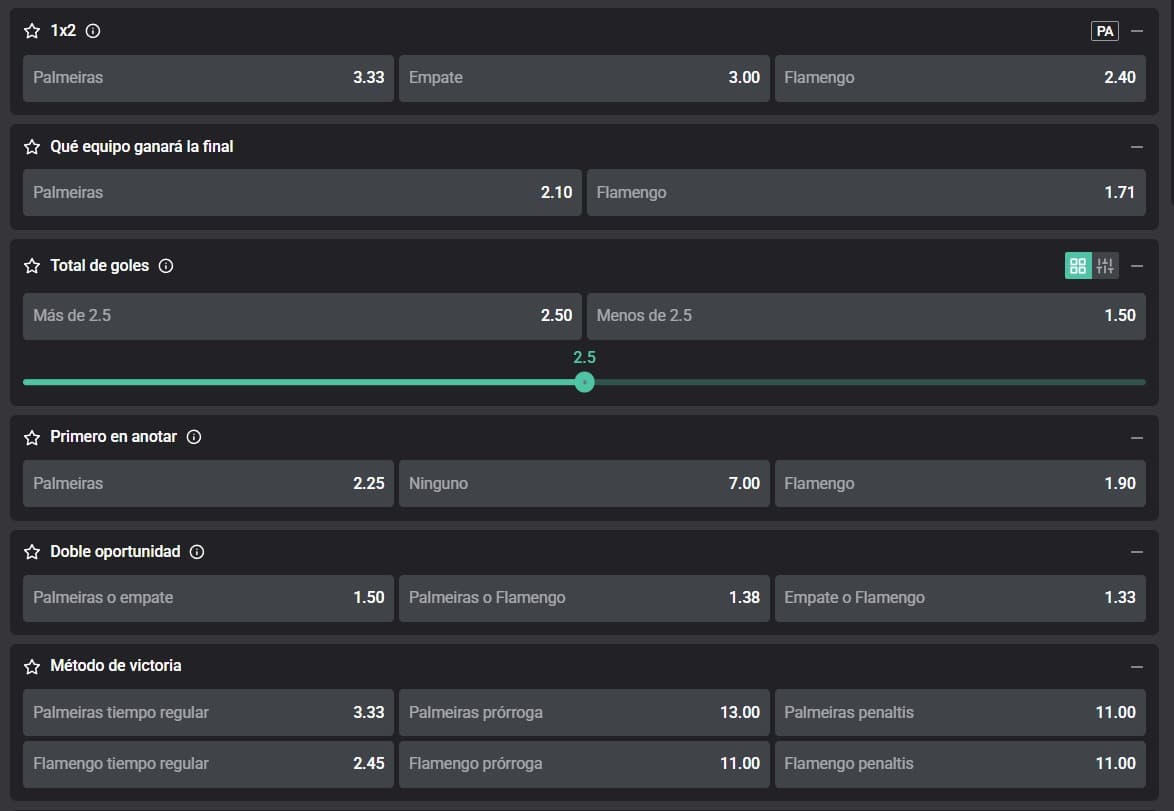
Task: Collapse the Primero en anotar section
Action: (1137, 438)
